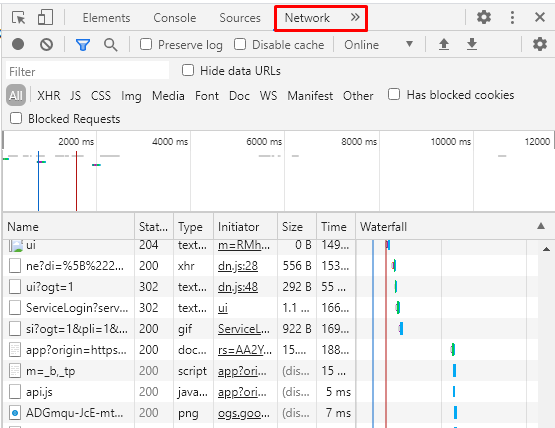Open the dn.js:28 initiator link

238,266
